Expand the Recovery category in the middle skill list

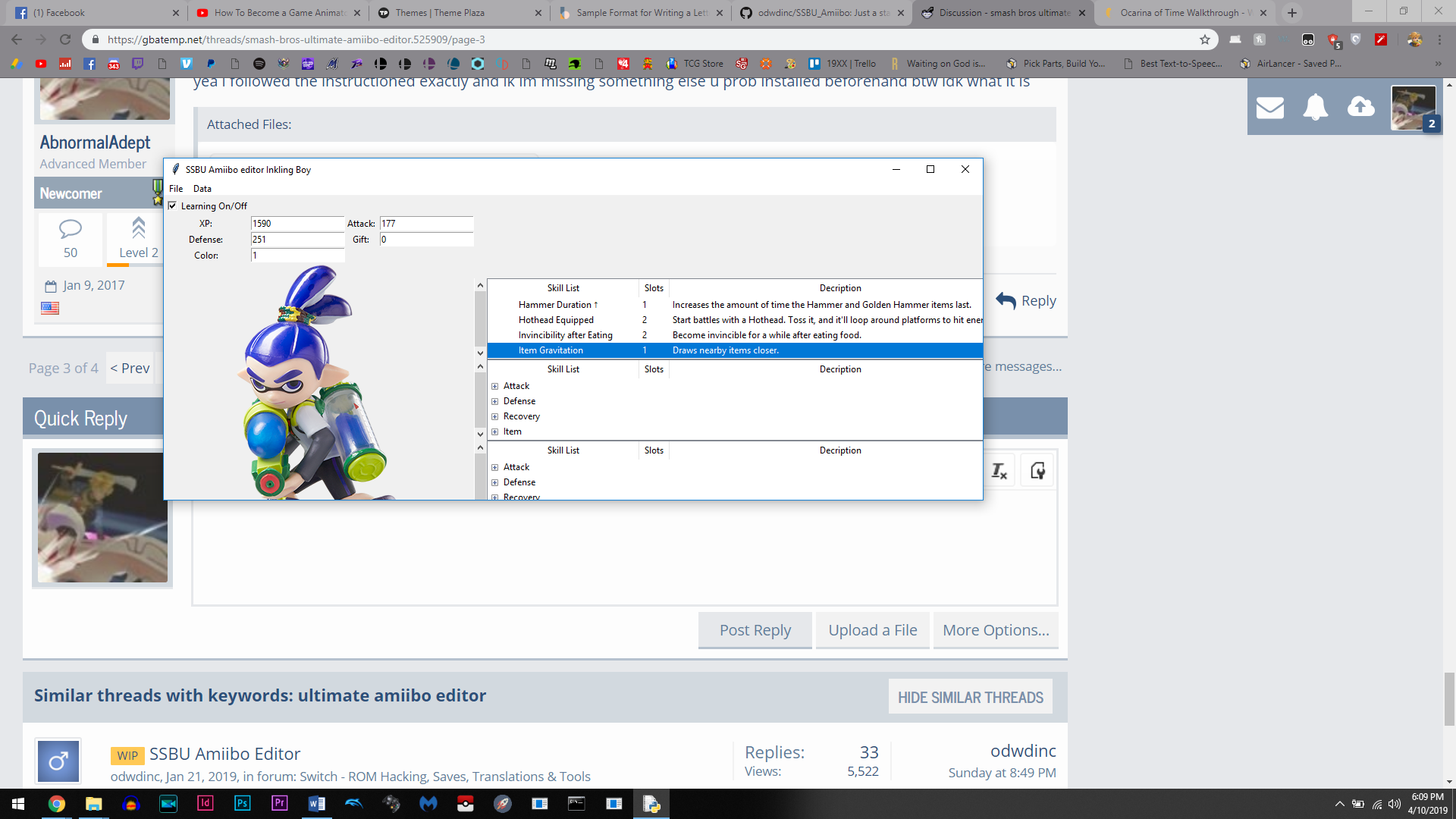[495, 416]
